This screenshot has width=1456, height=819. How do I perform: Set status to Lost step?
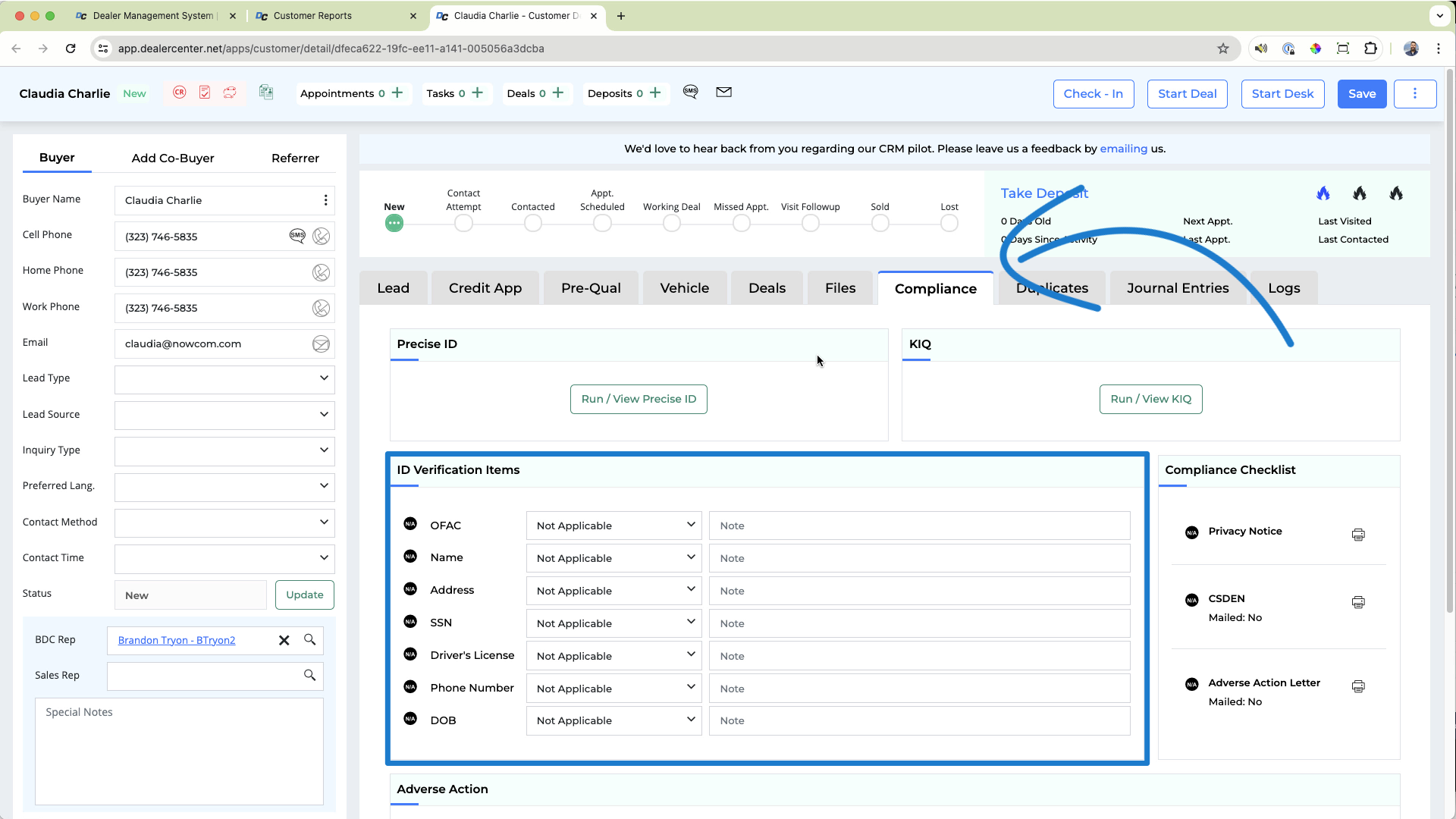[x=949, y=223]
